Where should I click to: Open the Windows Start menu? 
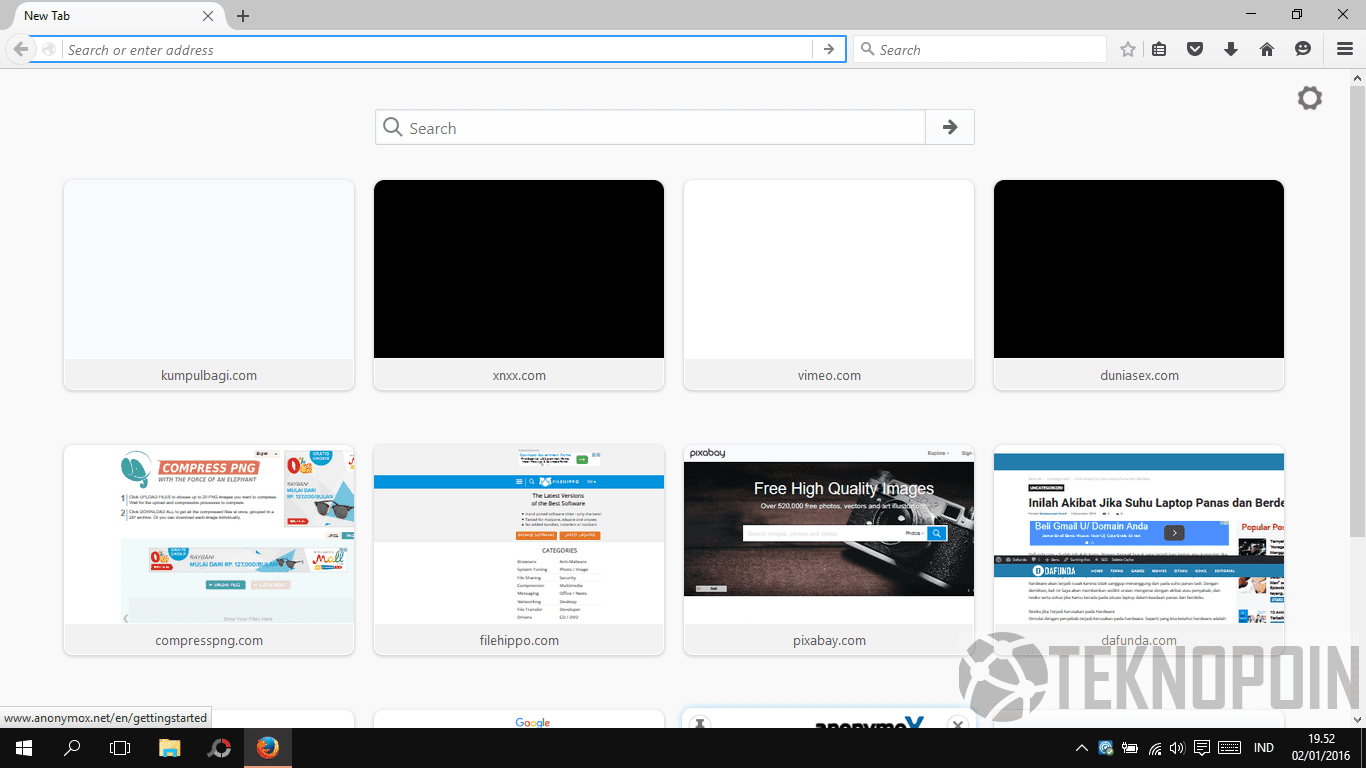pyautogui.click(x=23, y=748)
